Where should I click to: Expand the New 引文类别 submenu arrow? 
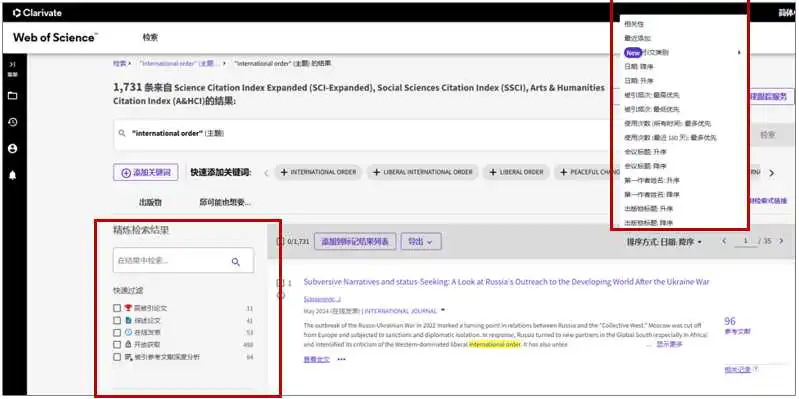[738, 52]
